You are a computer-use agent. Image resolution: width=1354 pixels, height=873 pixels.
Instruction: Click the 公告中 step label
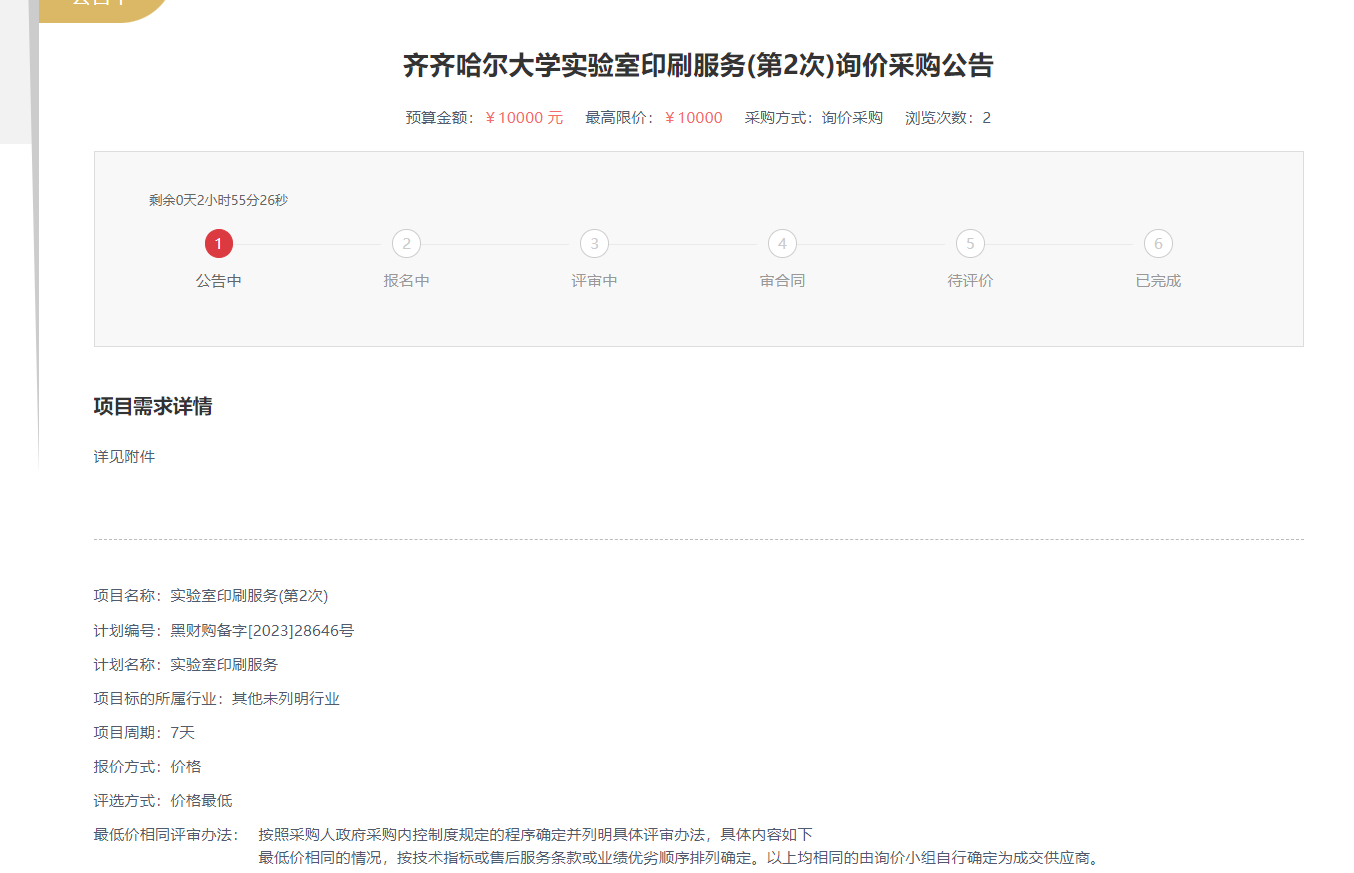(x=218, y=281)
